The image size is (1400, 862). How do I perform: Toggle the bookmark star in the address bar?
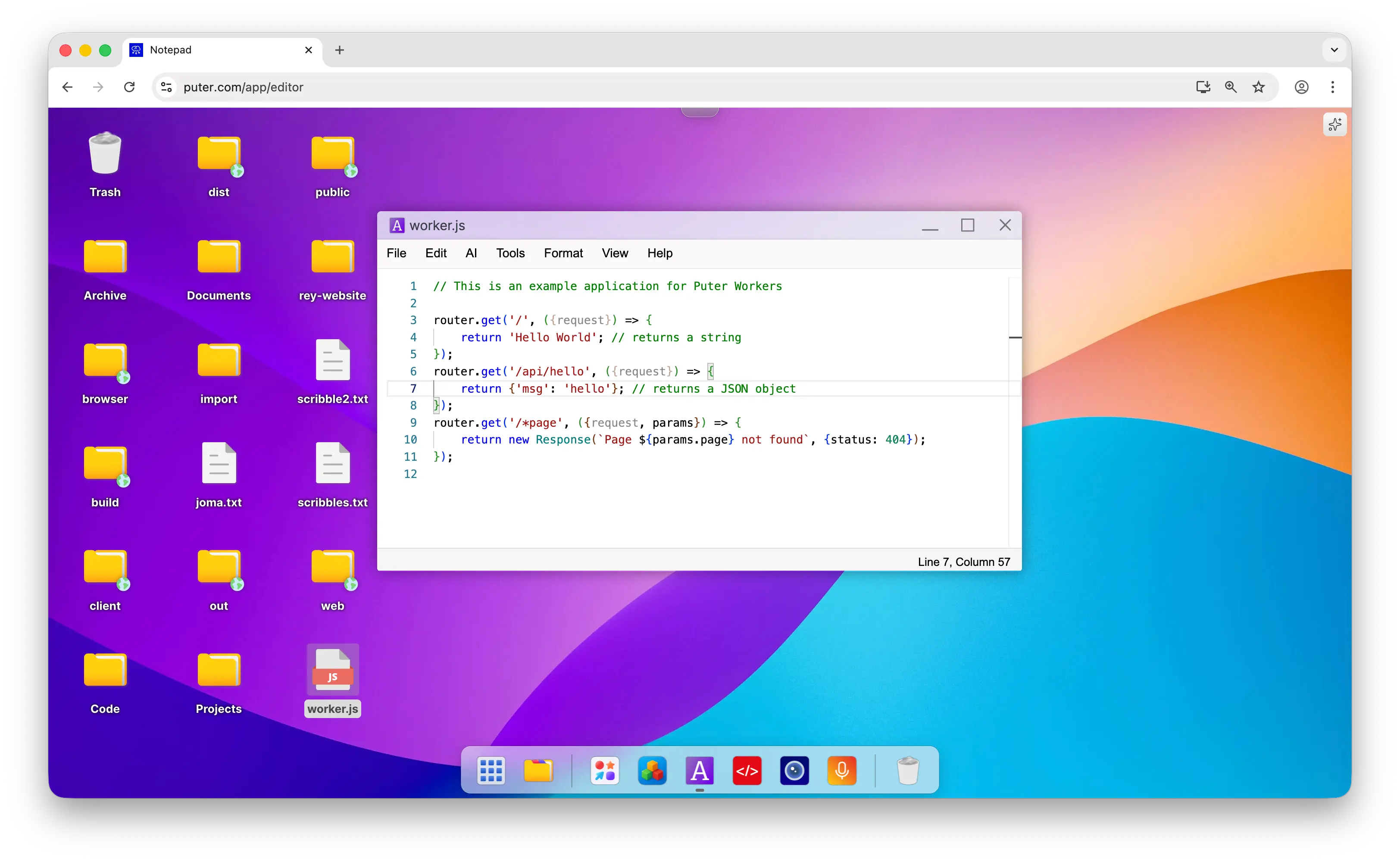(x=1259, y=87)
